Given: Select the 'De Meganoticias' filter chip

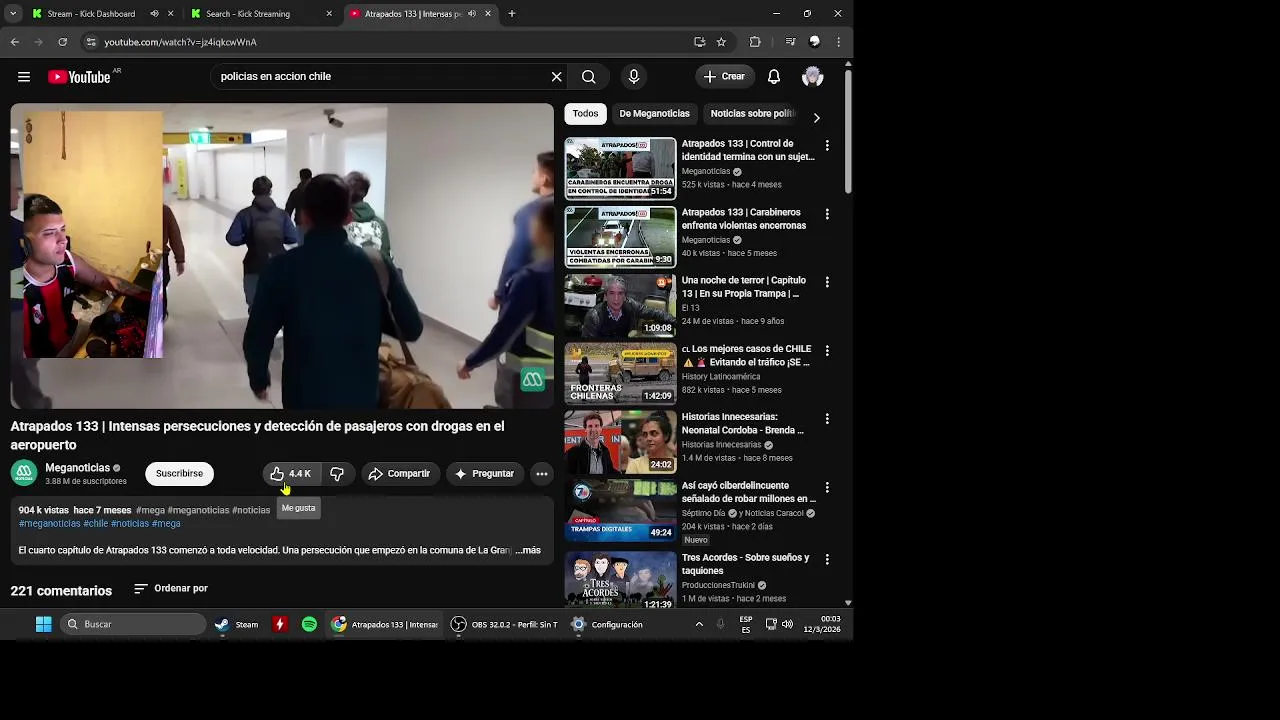Looking at the screenshot, I should pos(655,114).
